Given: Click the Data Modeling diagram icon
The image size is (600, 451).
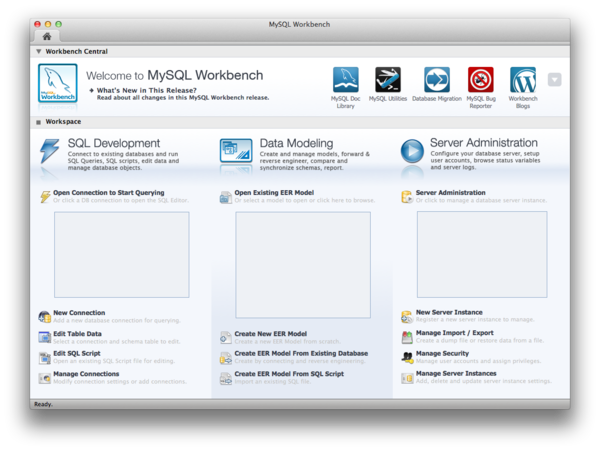Looking at the screenshot, I should point(236,150).
